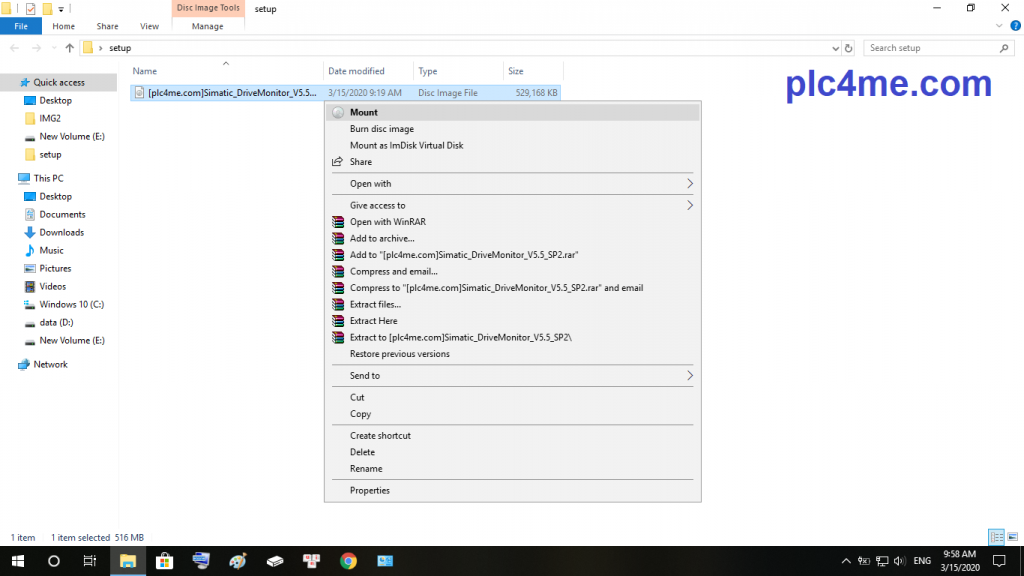Viewport: 1024px width, 576px height.
Task: Click the Search setup input field
Action: tap(930, 48)
